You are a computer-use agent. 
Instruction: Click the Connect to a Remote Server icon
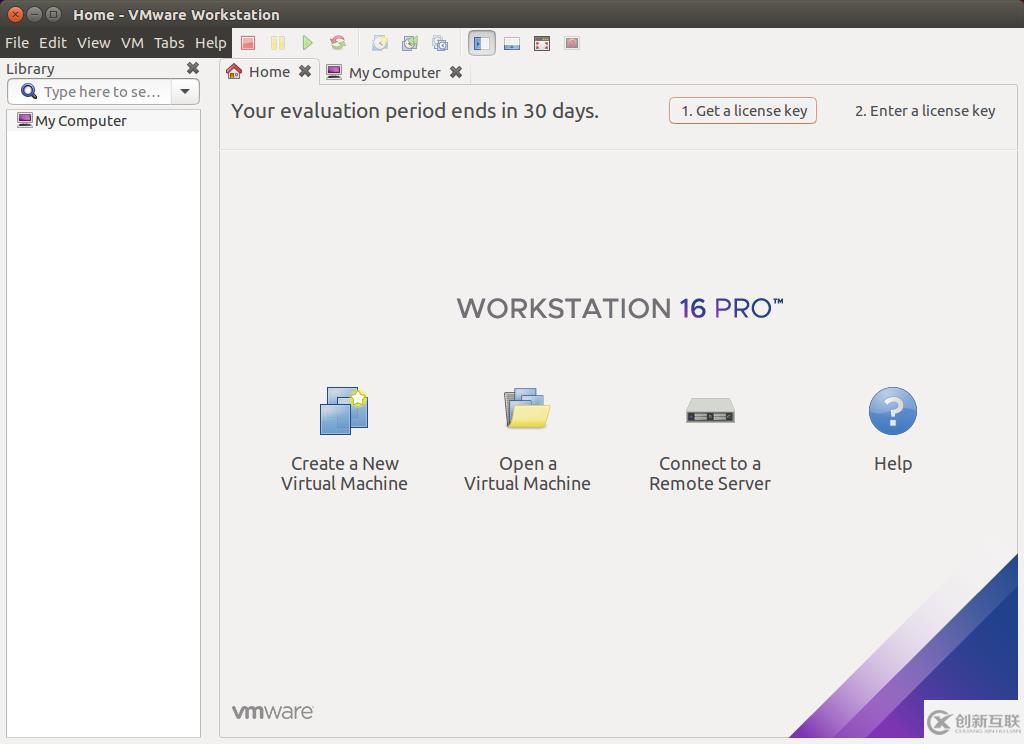click(710, 410)
